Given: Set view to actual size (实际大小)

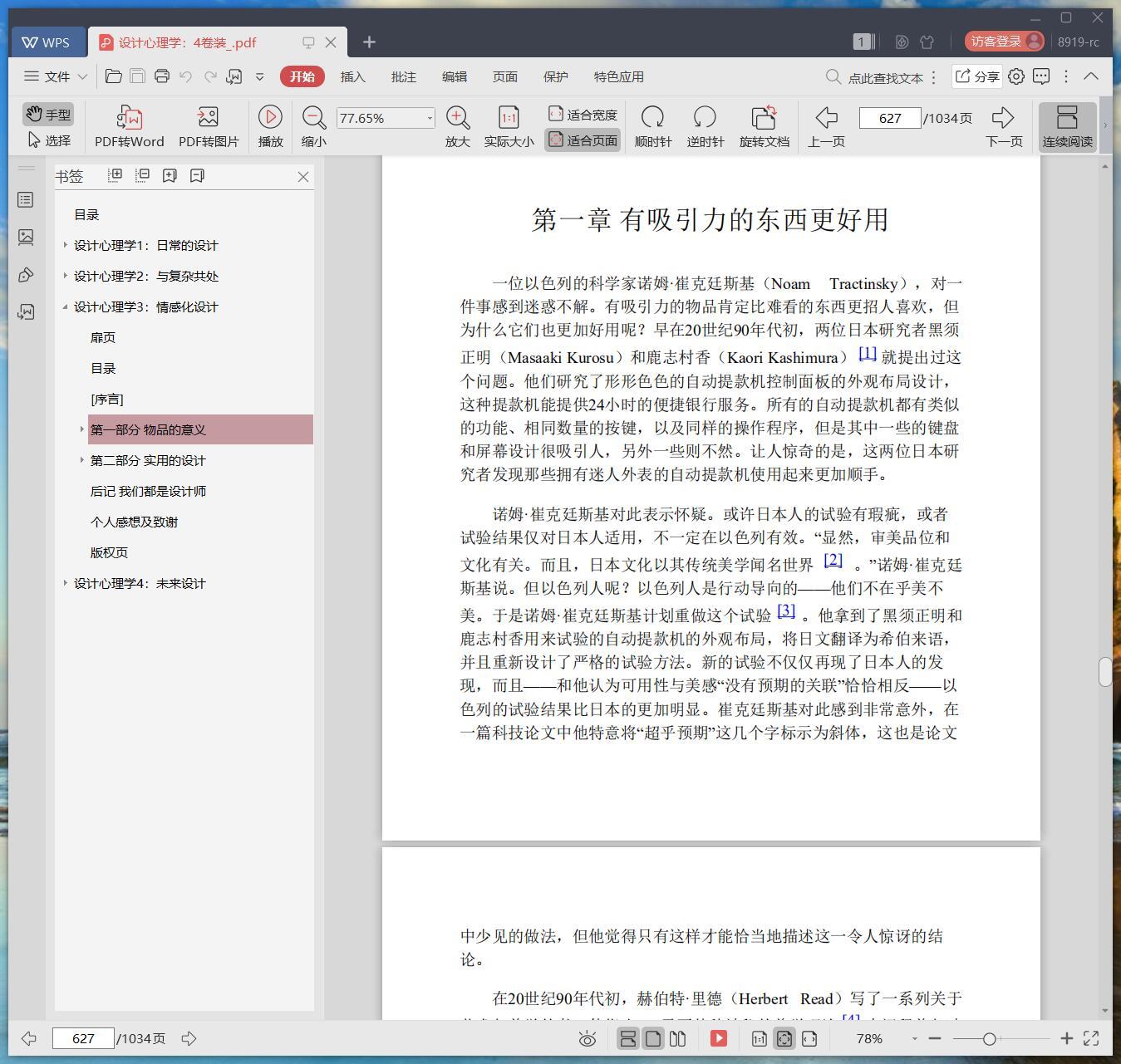Looking at the screenshot, I should point(509,127).
